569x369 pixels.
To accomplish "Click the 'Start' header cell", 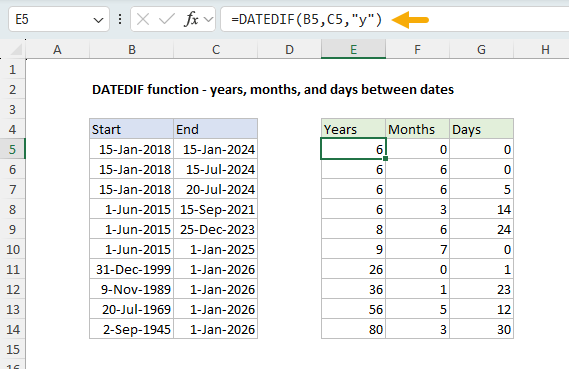I will 132,129.
